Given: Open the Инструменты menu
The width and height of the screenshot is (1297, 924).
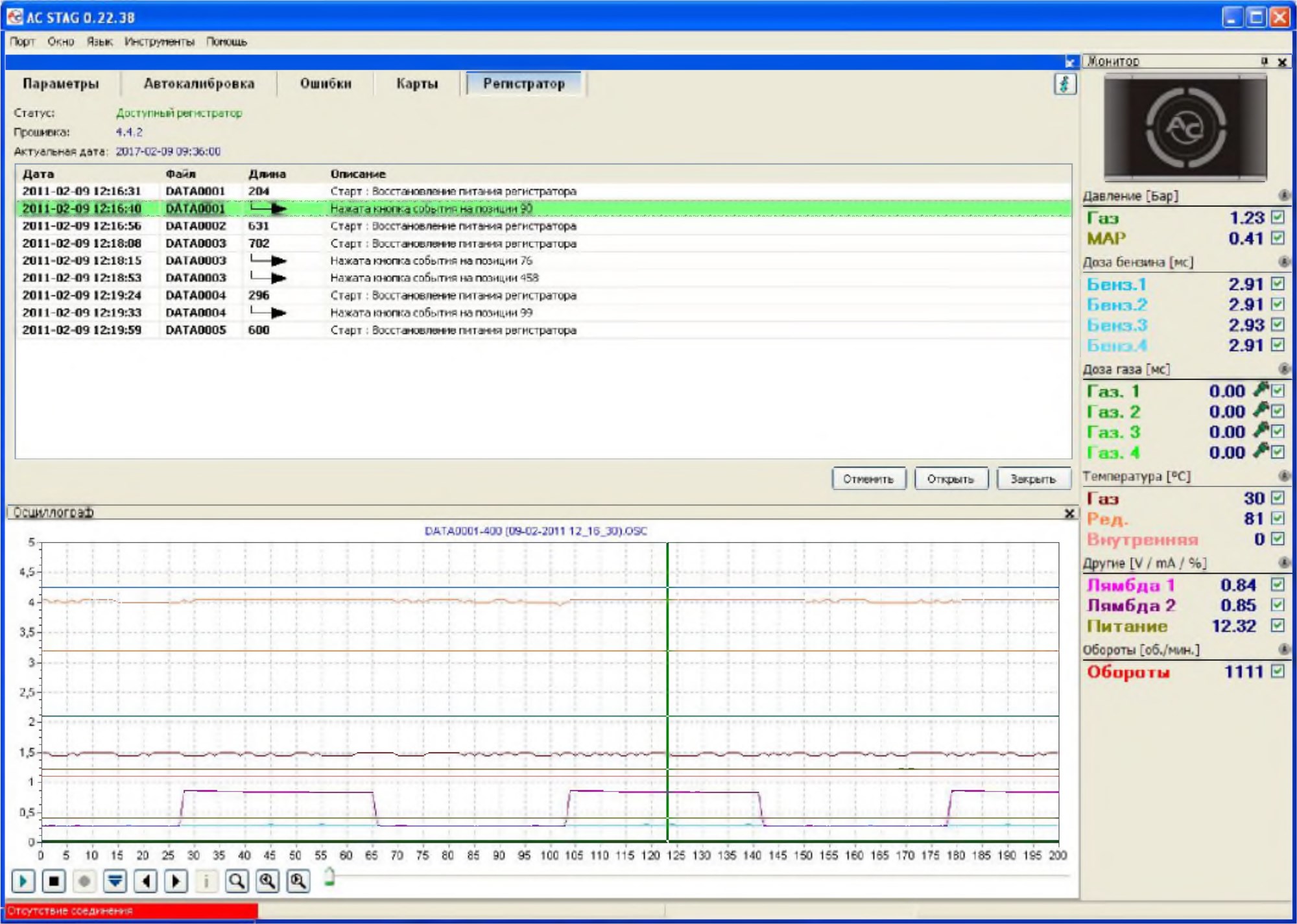Looking at the screenshot, I should [x=160, y=41].
